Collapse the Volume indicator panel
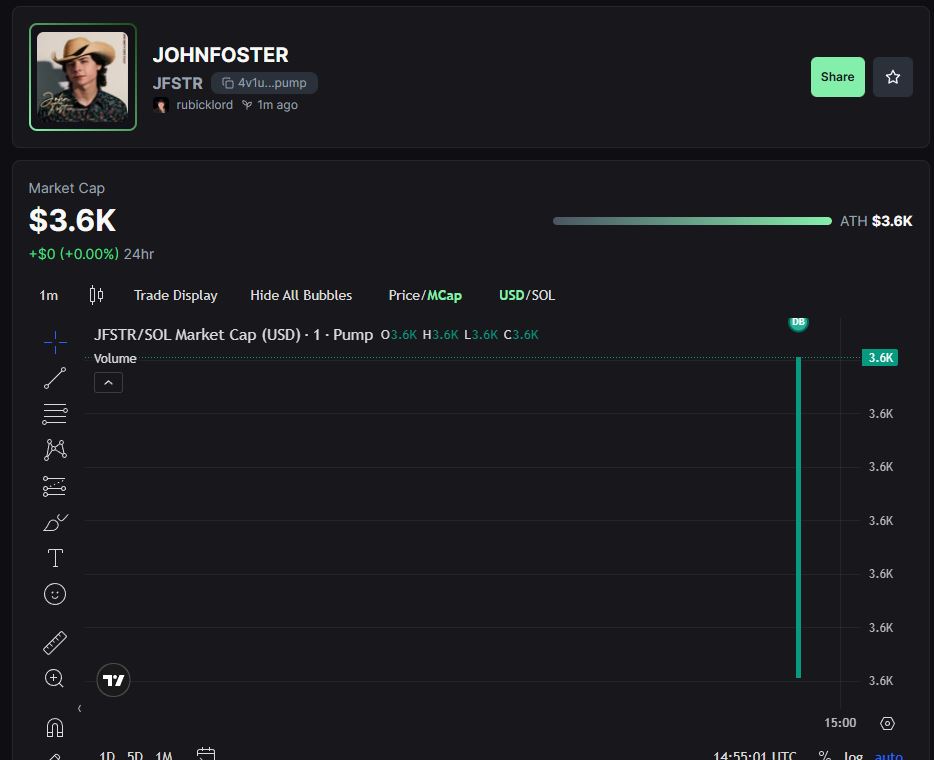This screenshot has width=934, height=760. 108,382
